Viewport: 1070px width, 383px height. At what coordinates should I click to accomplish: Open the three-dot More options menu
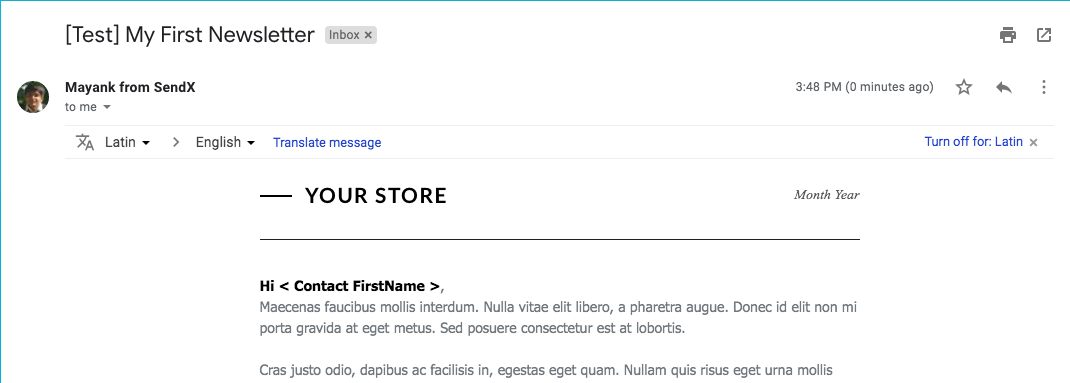pyautogui.click(x=1043, y=87)
